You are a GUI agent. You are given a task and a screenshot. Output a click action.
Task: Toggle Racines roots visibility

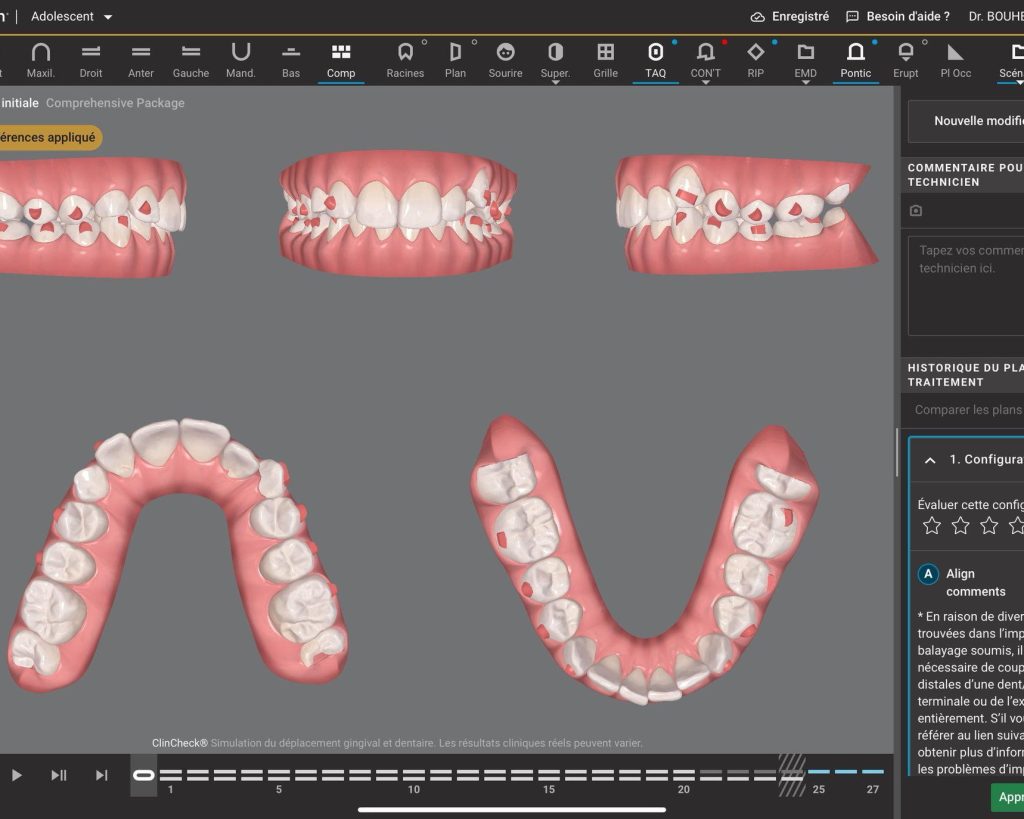pyautogui.click(x=405, y=60)
